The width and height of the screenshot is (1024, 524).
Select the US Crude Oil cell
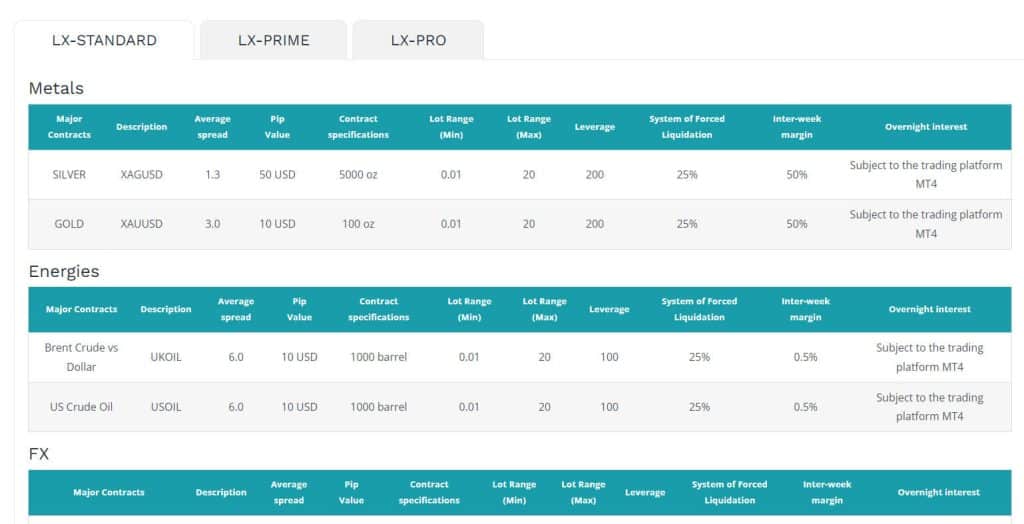point(81,406)
